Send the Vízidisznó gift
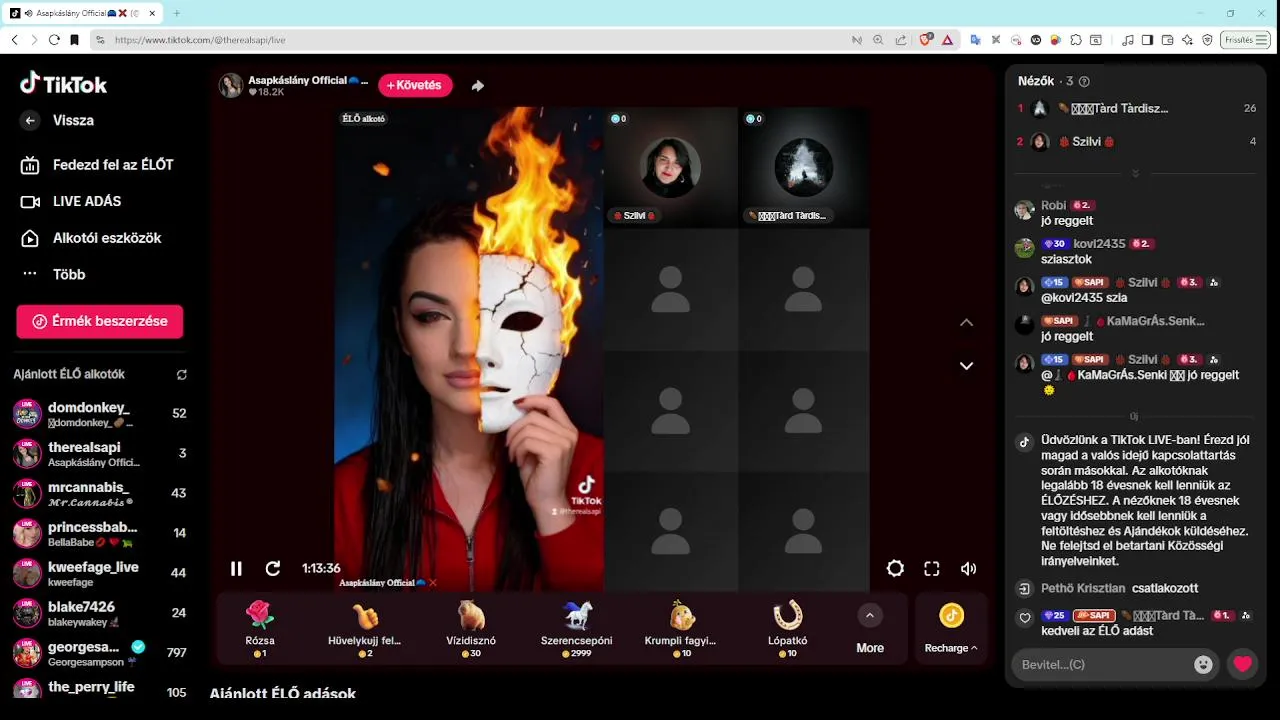1280x720 pixels. 471,629
